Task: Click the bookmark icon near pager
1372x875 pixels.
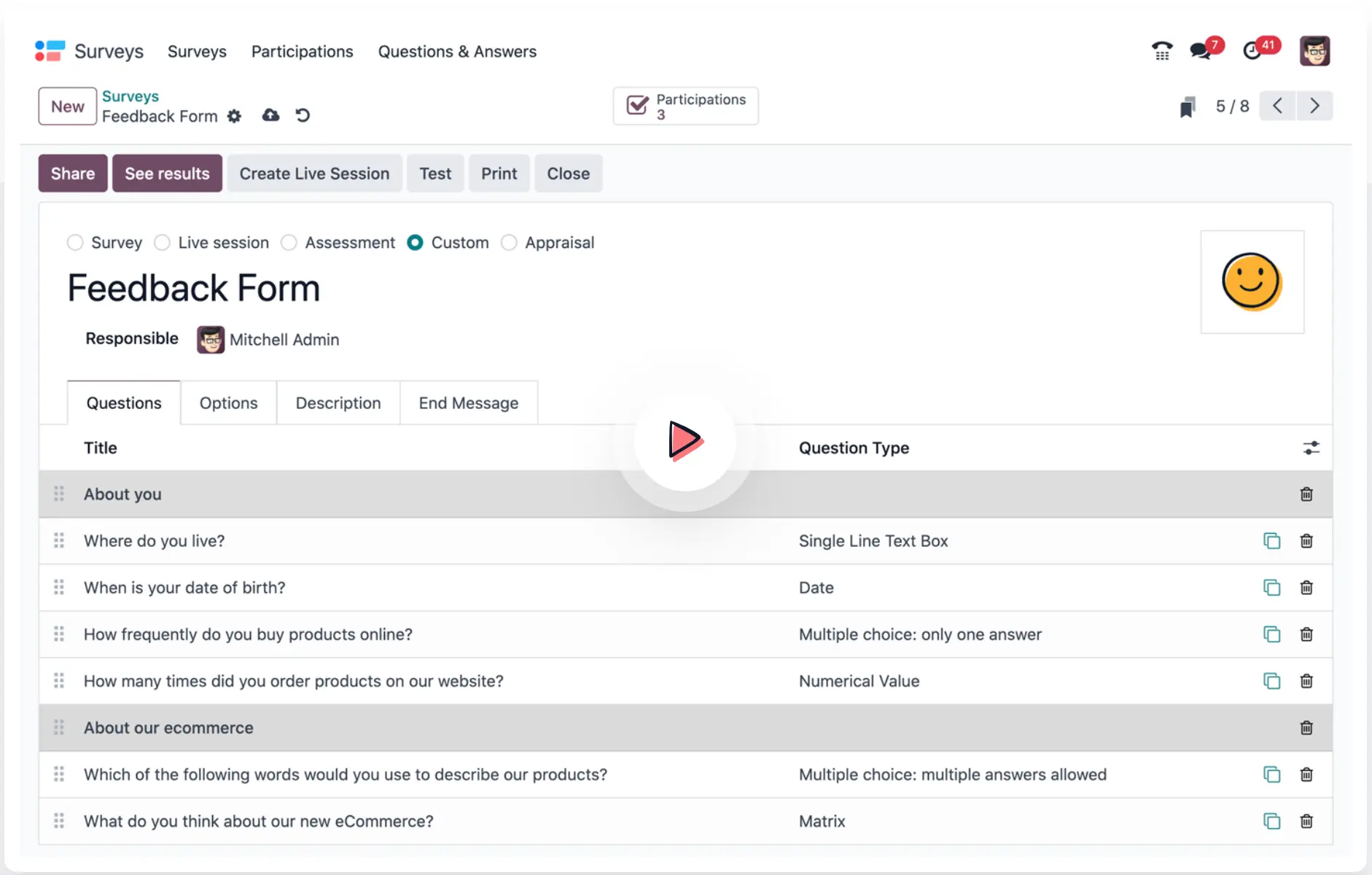Action: 1188,106
